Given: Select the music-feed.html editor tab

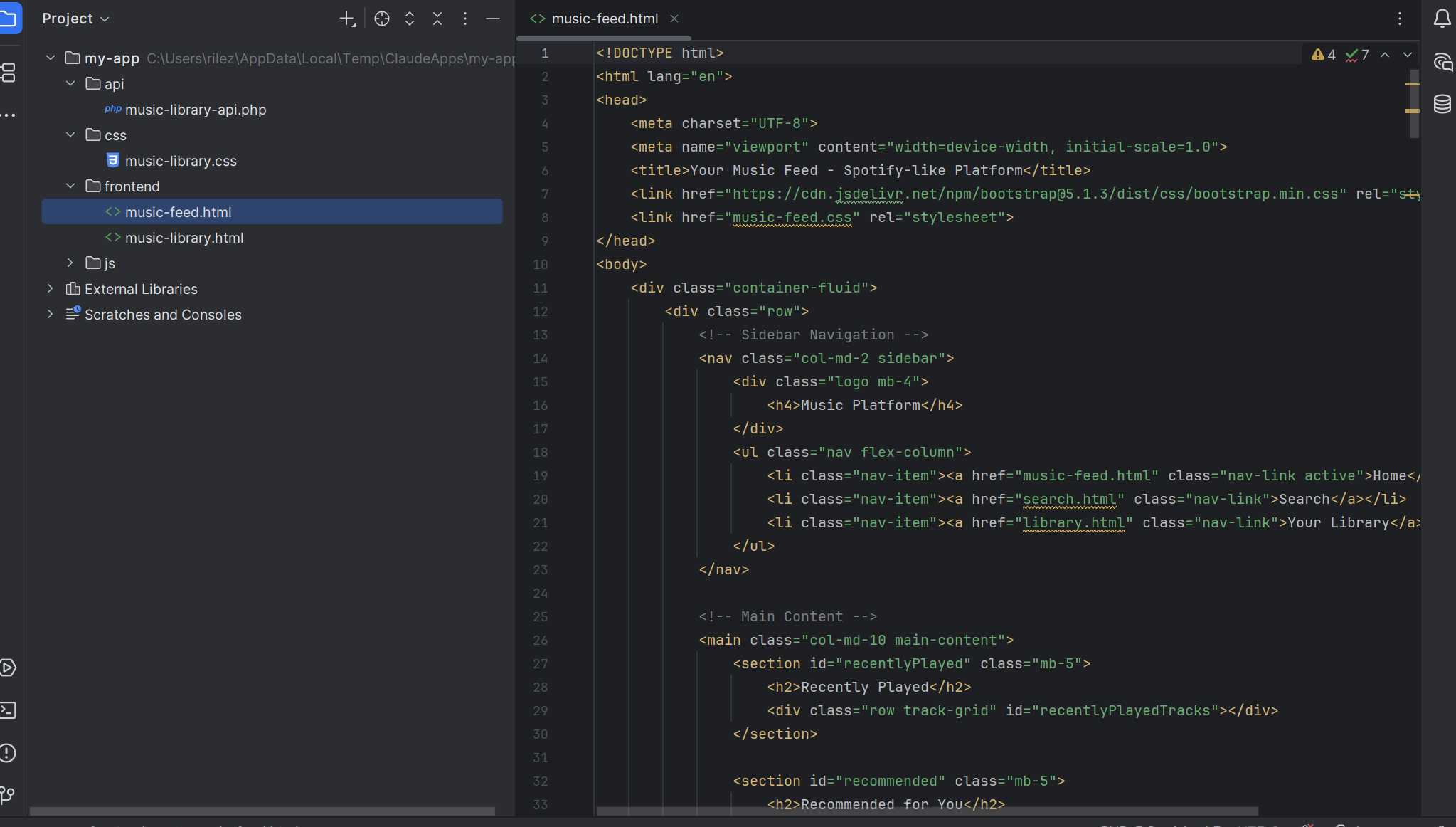Looking at the screenshot, I should (x=605, y=19).
